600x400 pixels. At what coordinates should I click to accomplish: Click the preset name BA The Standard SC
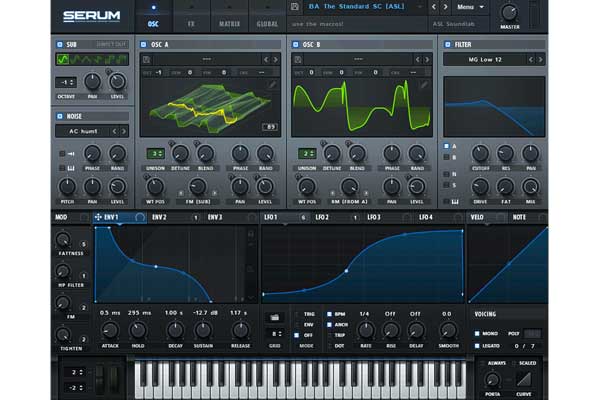point(356,7)
